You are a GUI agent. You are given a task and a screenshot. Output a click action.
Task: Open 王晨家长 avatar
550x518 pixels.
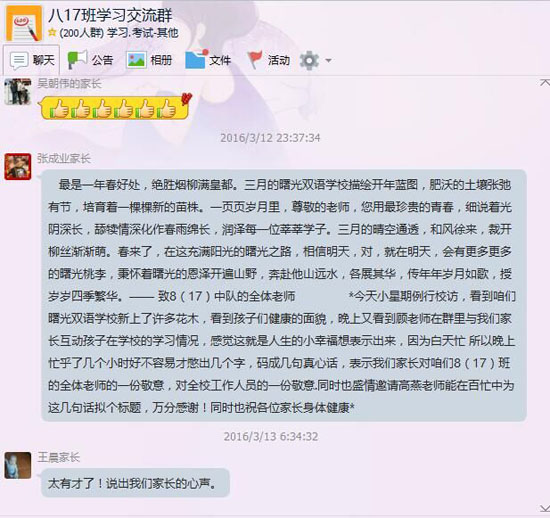[18, 465]
